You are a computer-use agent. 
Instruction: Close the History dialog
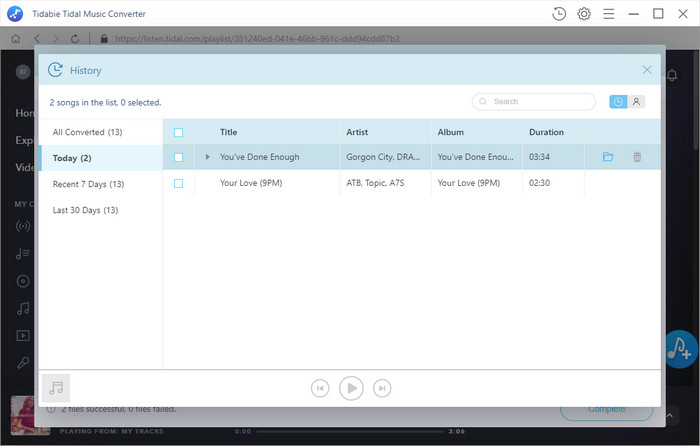[x=647, y=70]
